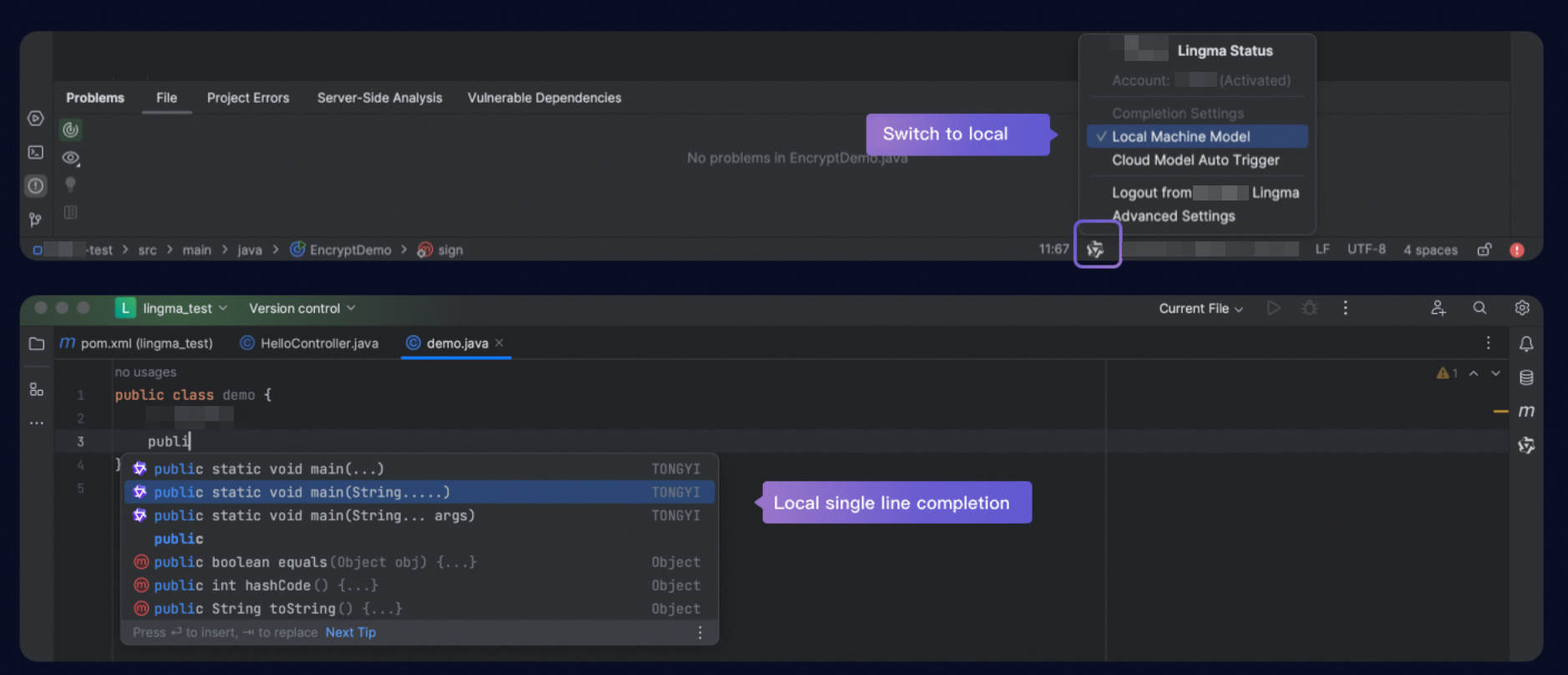Open the Notifications bell icon

1526,343
